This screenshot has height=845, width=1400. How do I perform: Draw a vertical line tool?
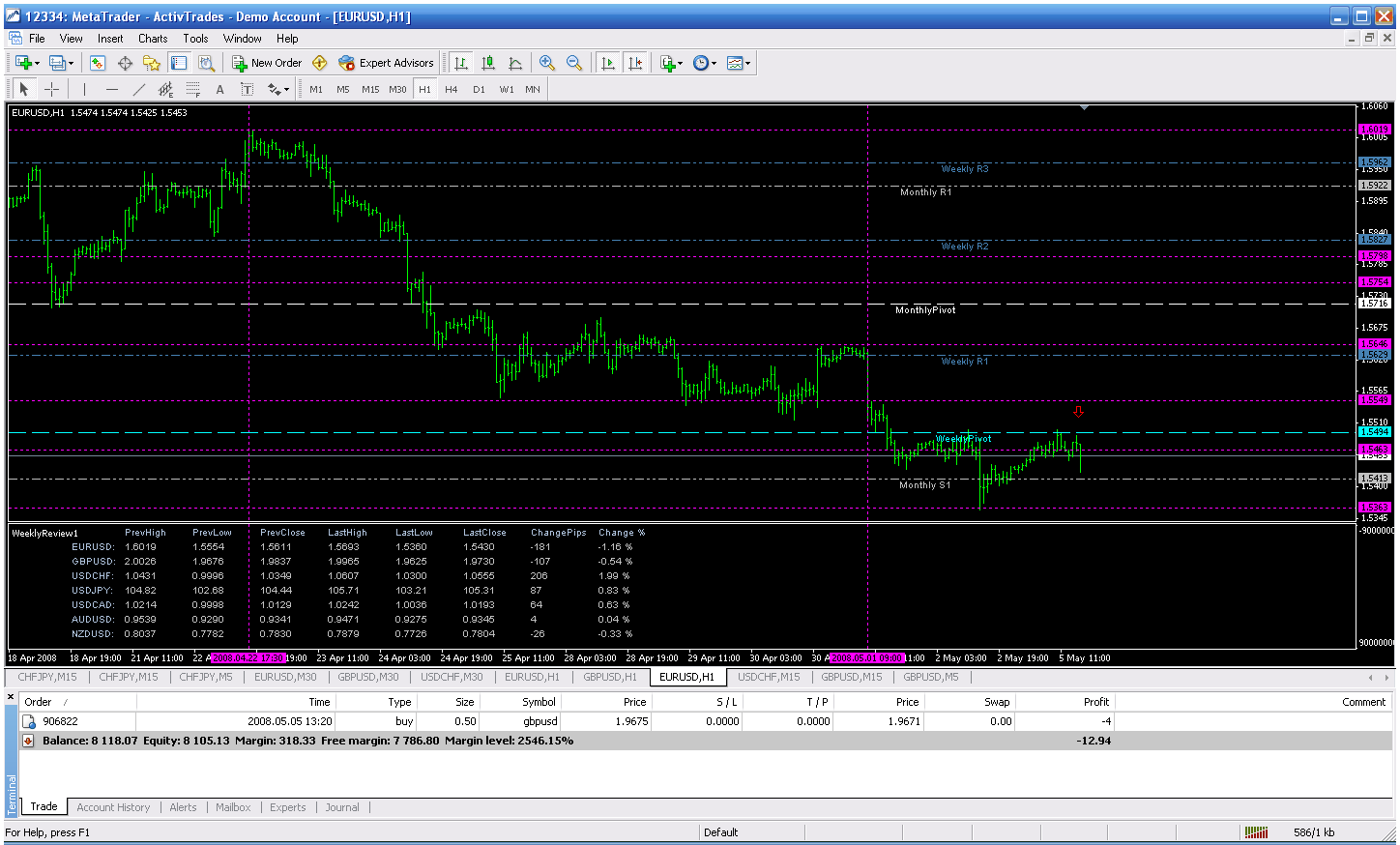point(84,89)
